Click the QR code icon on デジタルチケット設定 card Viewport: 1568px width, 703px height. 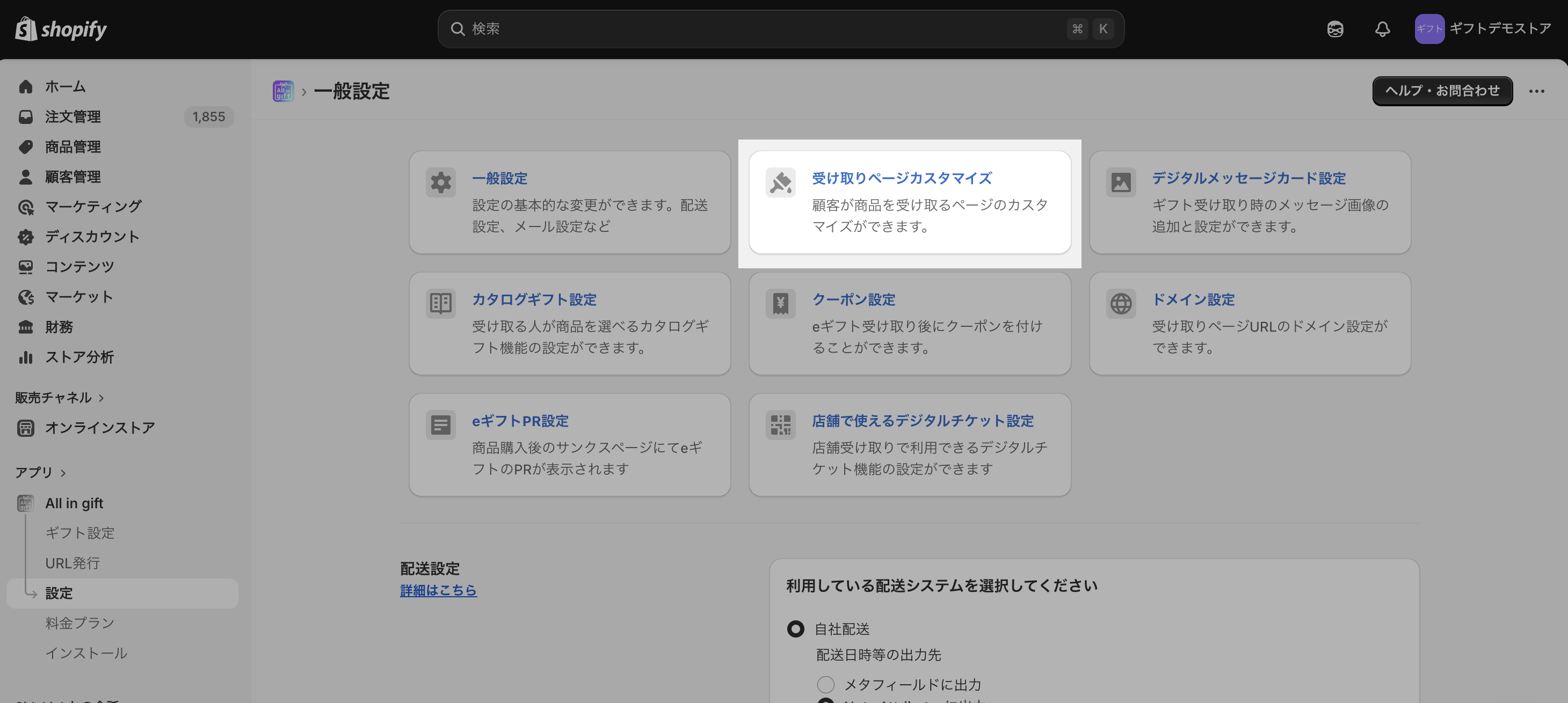pyautogui.click(x=780, y=424)
